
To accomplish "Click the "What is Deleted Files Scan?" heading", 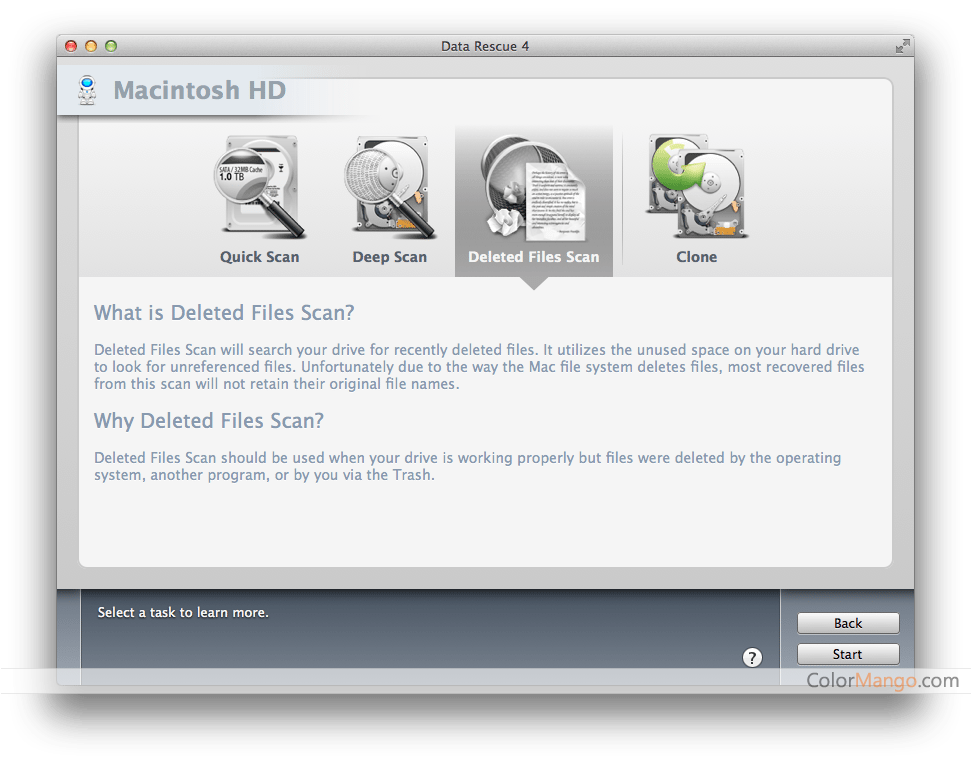I will coord(224,313).
